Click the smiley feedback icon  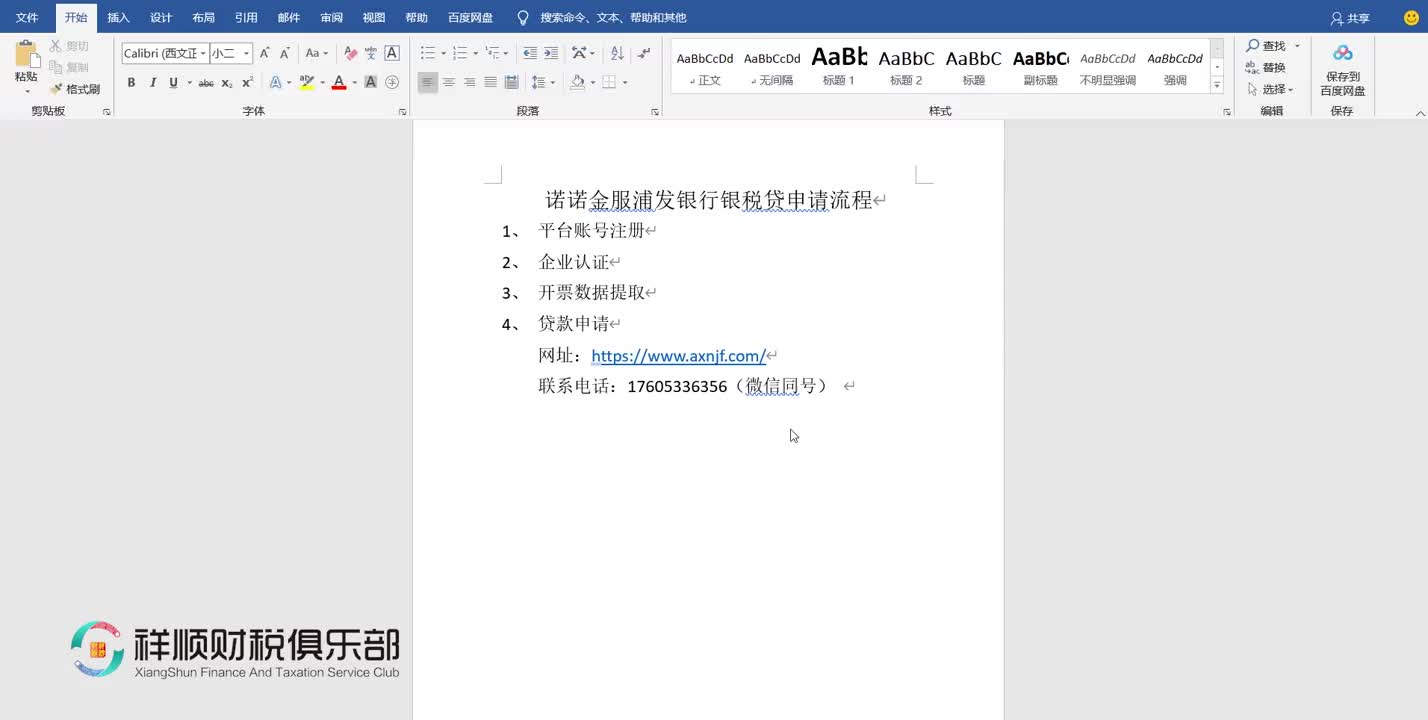[x=1411, y=18]
